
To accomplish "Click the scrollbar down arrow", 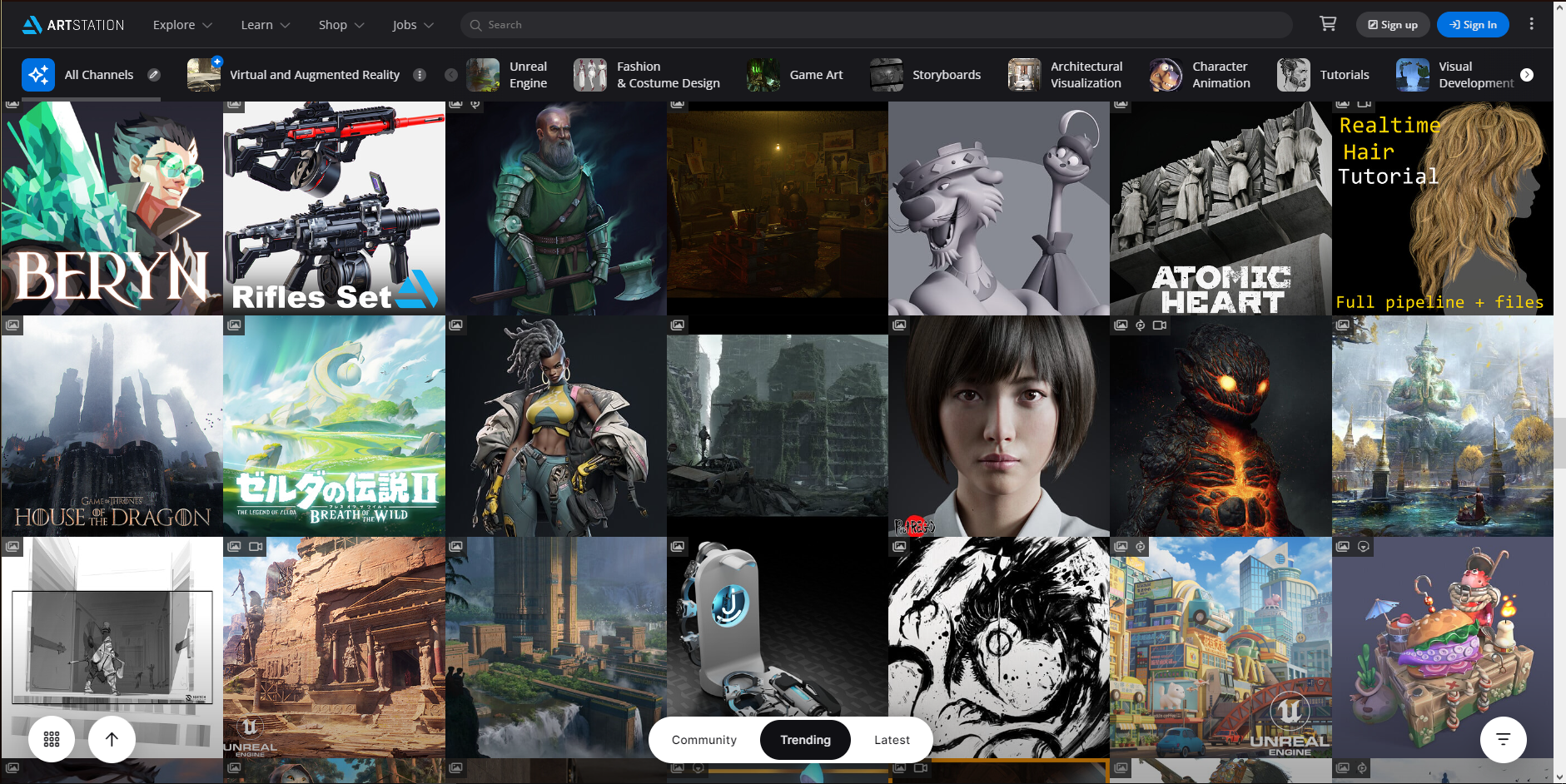I will coord(1560,777).
